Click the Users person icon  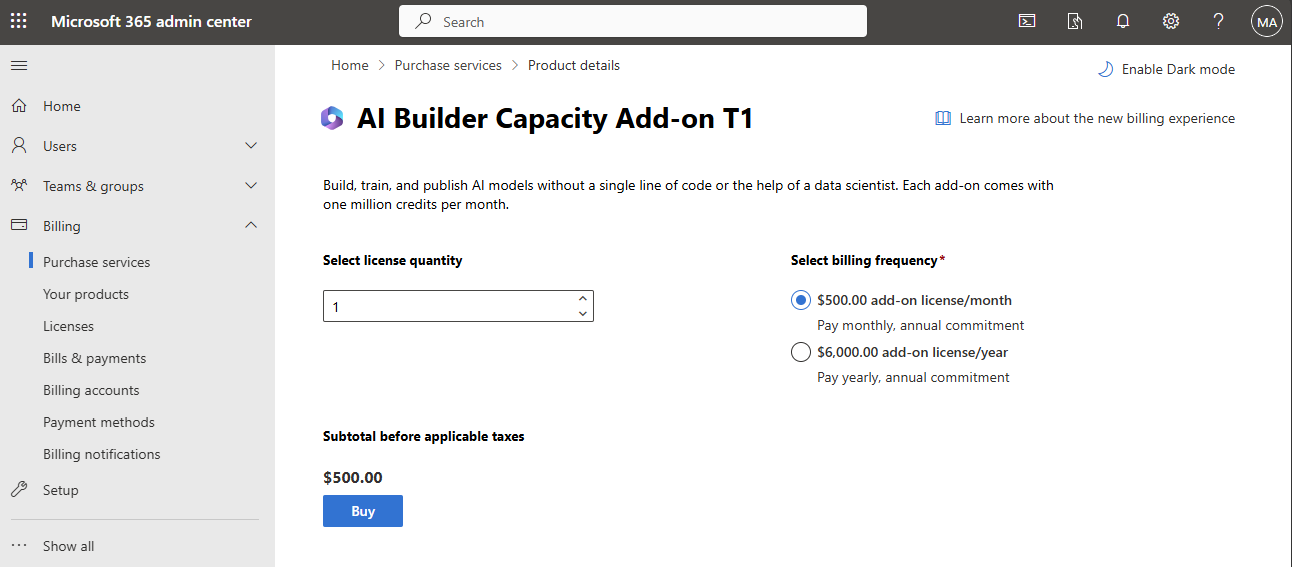(x=19, y=146)
